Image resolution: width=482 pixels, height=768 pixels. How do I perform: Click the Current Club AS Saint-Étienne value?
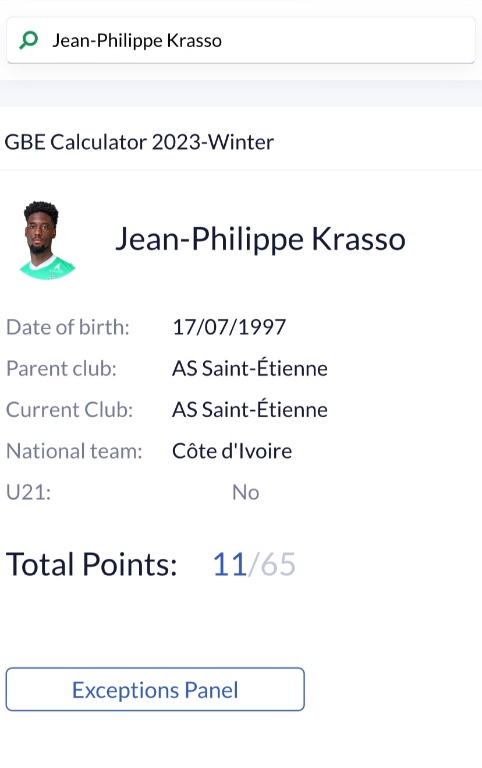pos(250,409)
